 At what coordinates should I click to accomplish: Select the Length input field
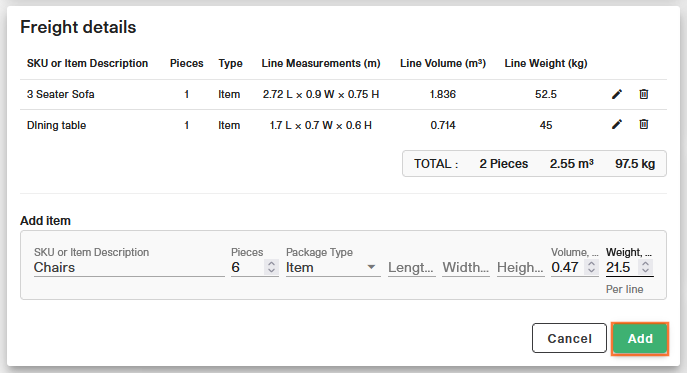pyautogui.click(x=411, y=267)
